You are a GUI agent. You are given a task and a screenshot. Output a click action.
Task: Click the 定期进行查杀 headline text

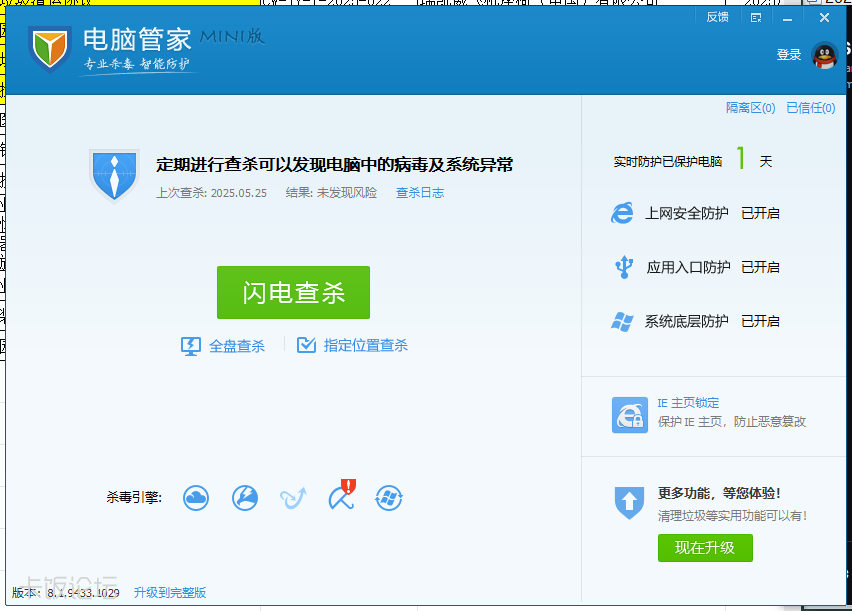click(335, 165)
